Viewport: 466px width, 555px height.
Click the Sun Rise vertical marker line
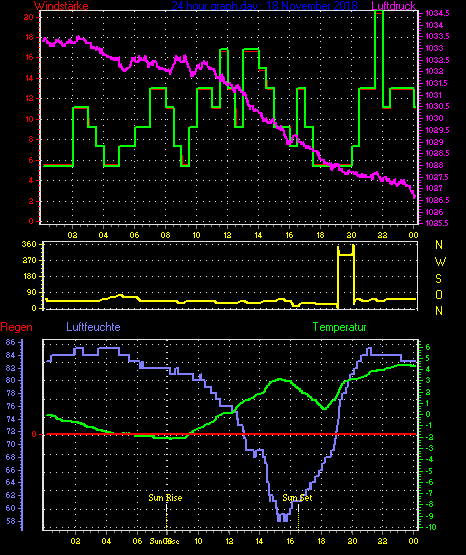click(x=167, y=517)
